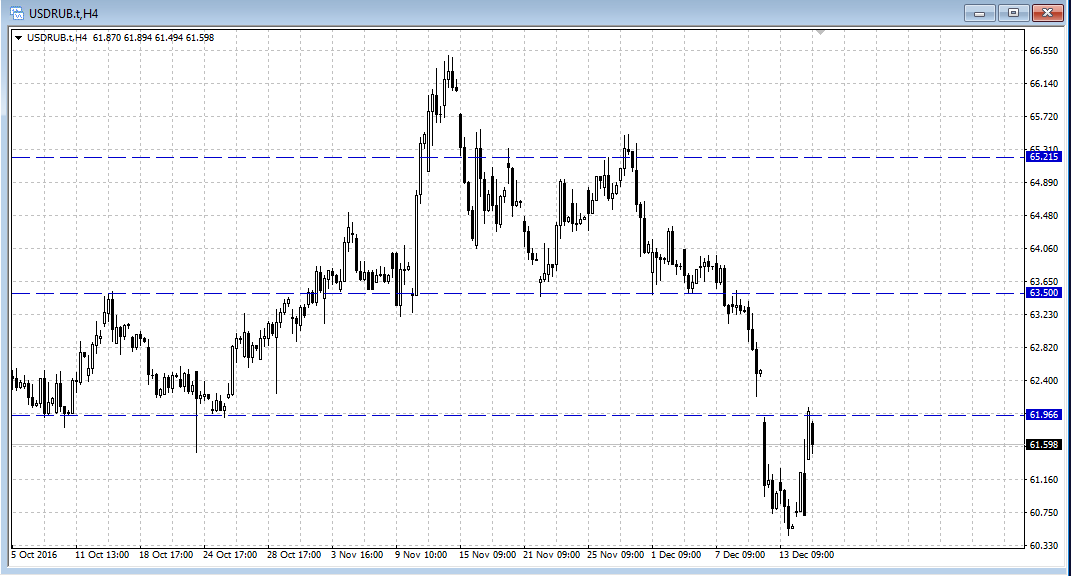Click the 64.060 price scale value
Viewport: 1071px width, 576px height.
(x=1044, y=249)
